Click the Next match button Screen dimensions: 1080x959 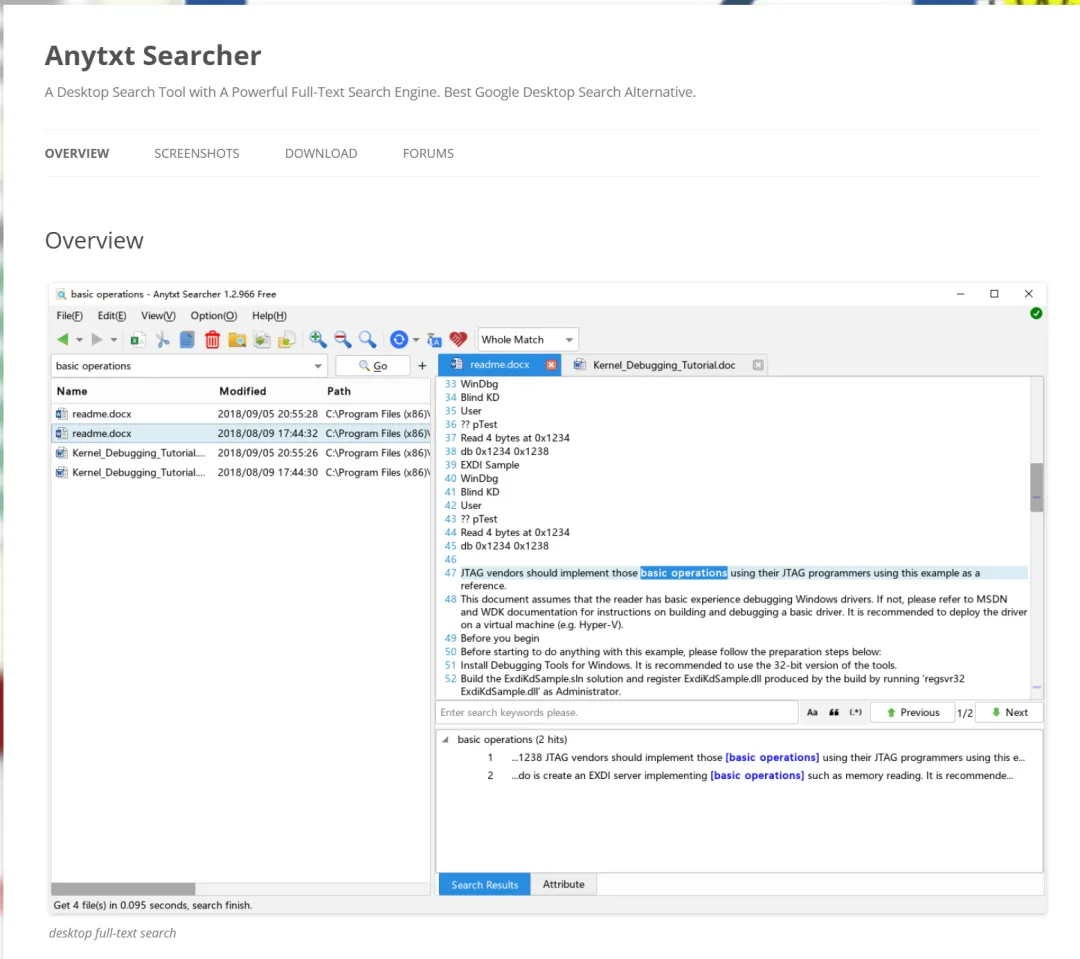click(x=1009, y=712)
